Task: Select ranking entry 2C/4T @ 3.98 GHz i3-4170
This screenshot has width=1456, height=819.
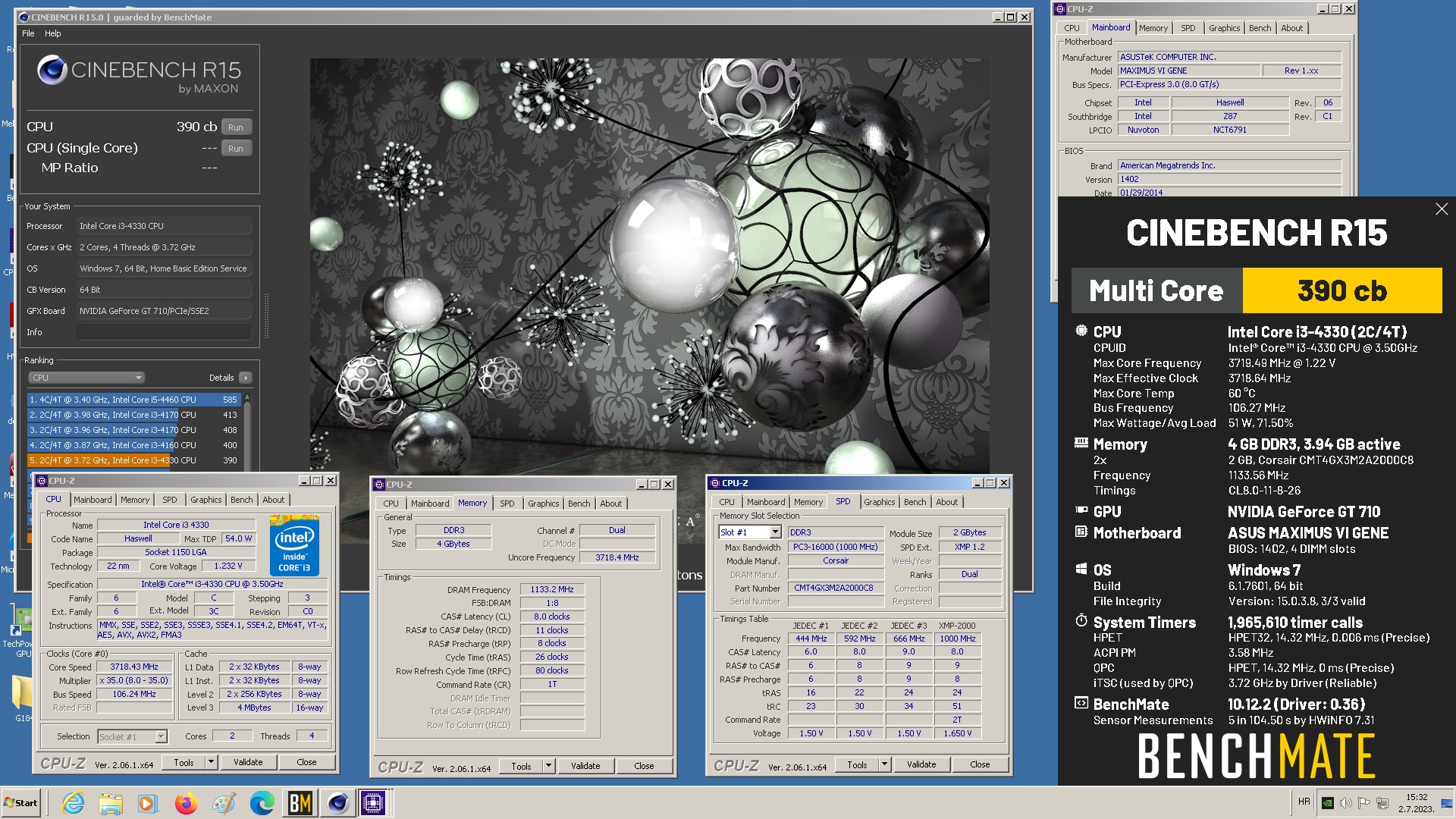Action: (133, 415)
